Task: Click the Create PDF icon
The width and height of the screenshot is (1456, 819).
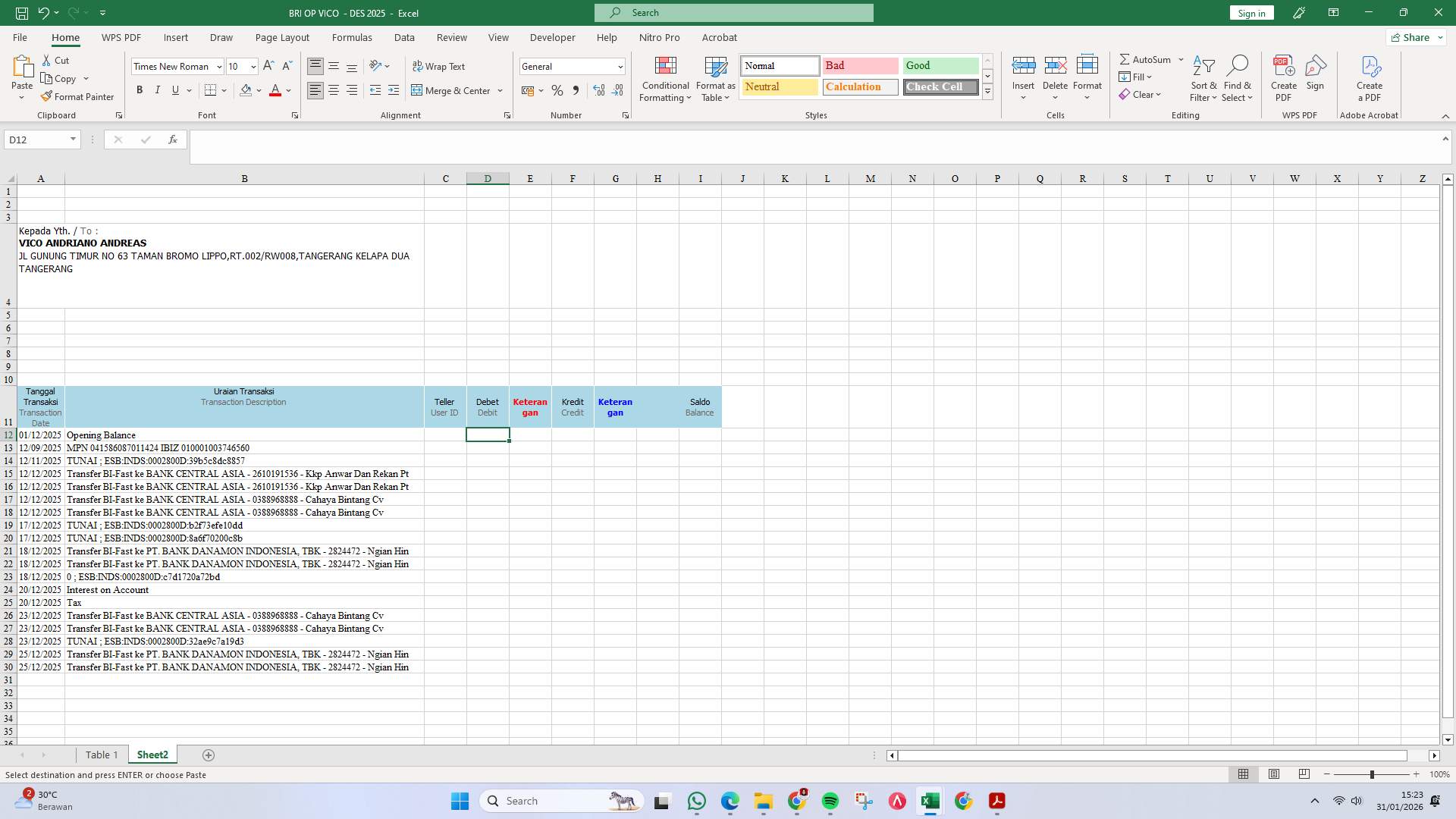Action: (x=1283, y=78)
